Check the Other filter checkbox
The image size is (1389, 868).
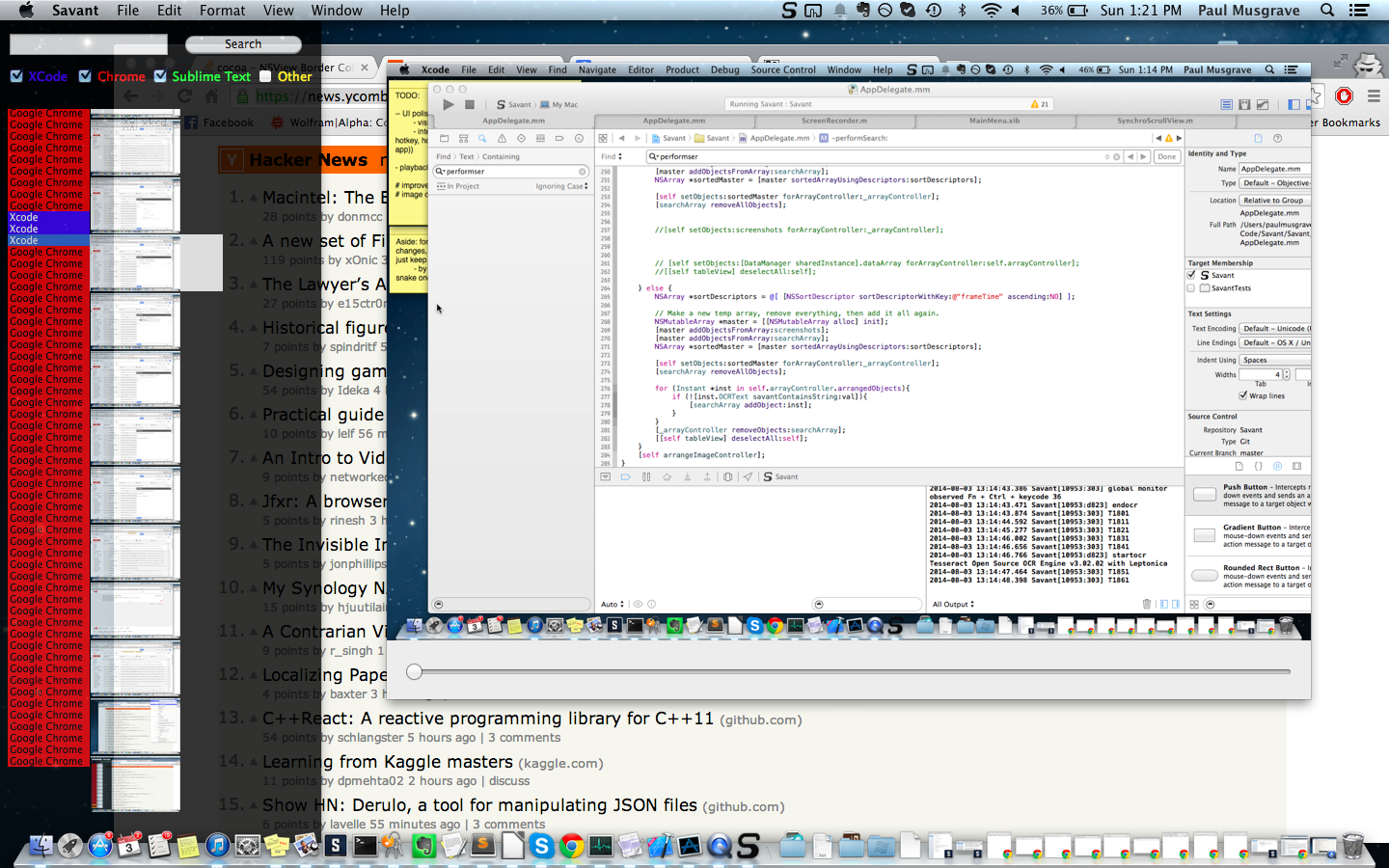[x=265, y=76]
